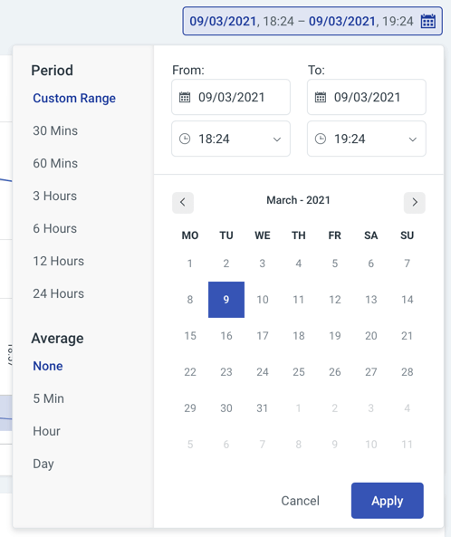Click the Apply button
The image size is (451, 537).
[387, 501]
